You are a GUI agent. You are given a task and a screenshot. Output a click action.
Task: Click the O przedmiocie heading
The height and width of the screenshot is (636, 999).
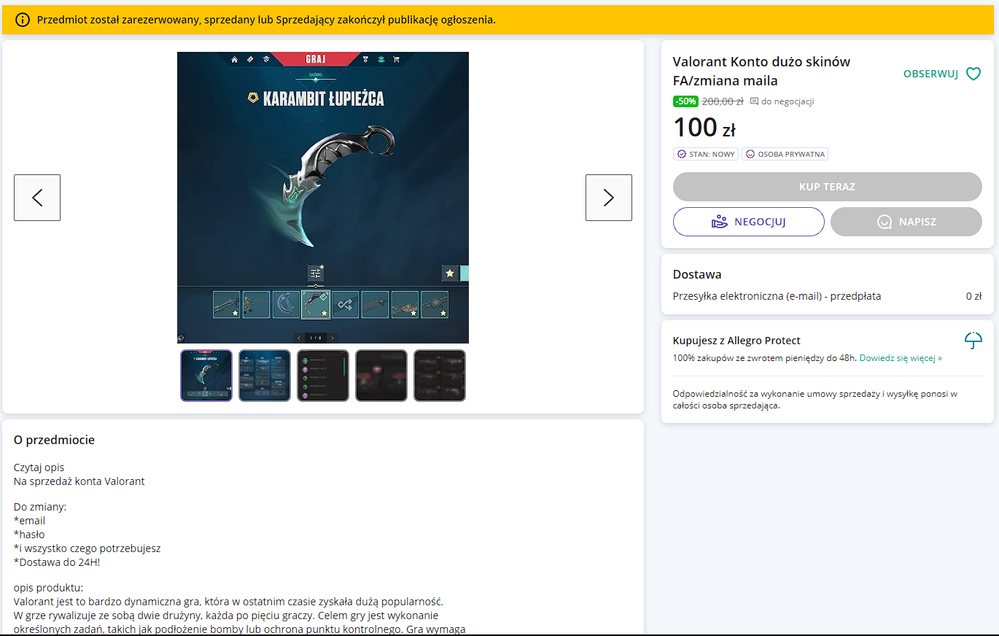(54, 440)
